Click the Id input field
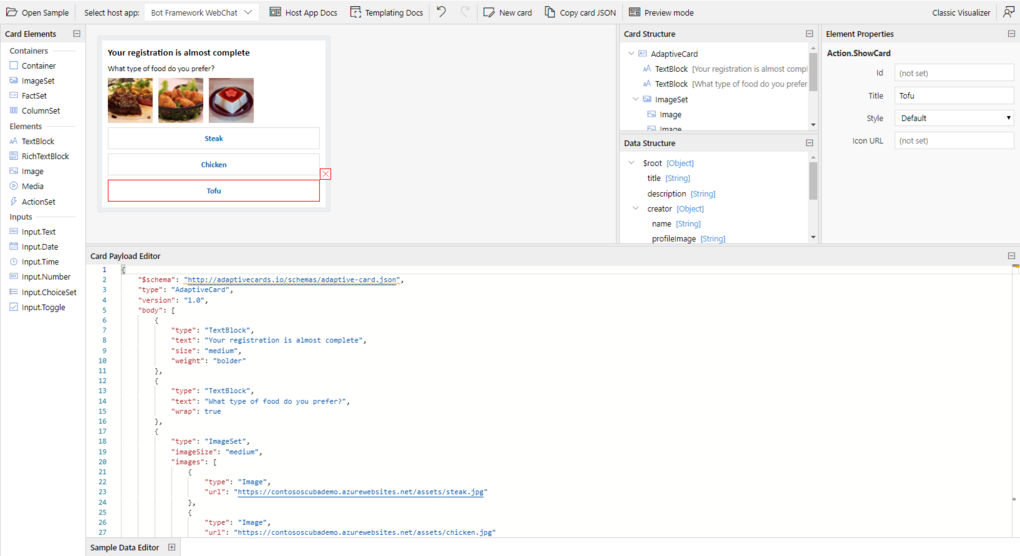Screen dimensions: 1020x556 954,73
